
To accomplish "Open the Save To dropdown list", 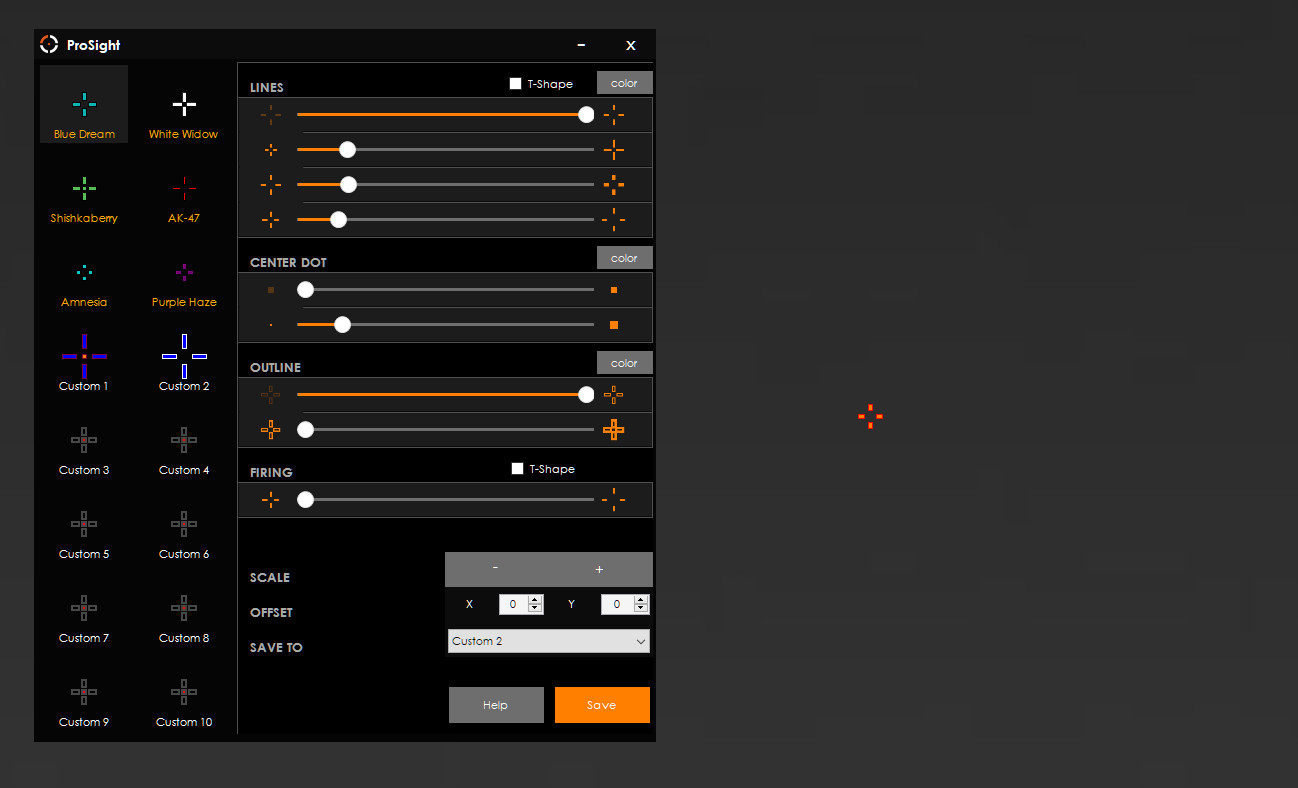I will [548, 641].
